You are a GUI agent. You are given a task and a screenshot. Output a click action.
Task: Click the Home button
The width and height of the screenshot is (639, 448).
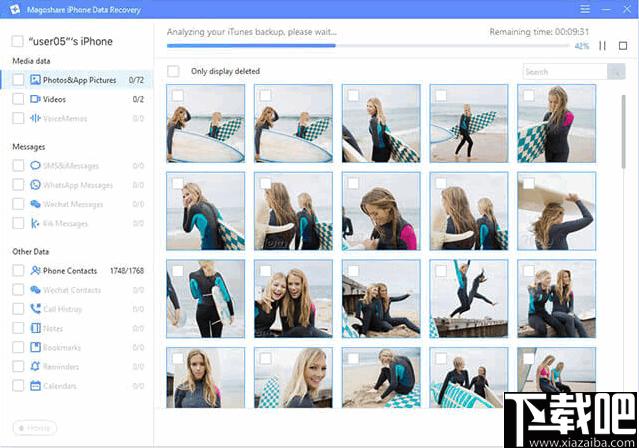click(x=35, y=428)
